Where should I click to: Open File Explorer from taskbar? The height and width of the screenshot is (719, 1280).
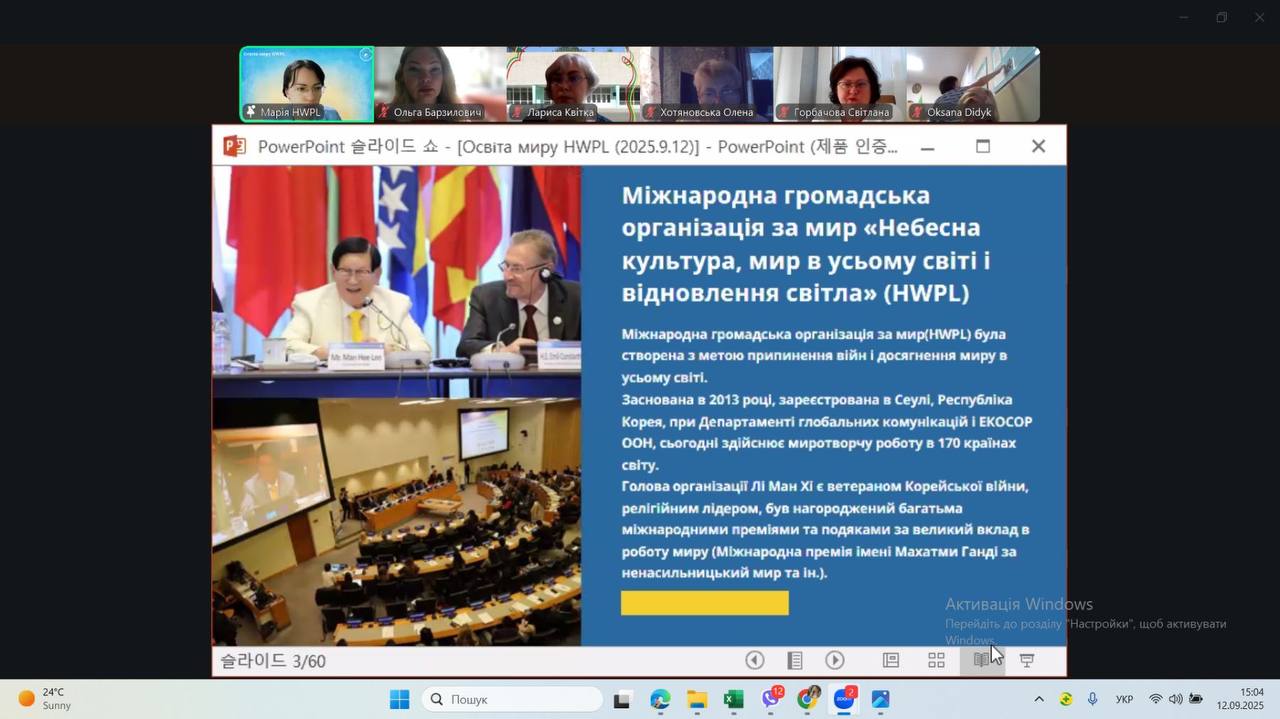[x=697, y=700]
